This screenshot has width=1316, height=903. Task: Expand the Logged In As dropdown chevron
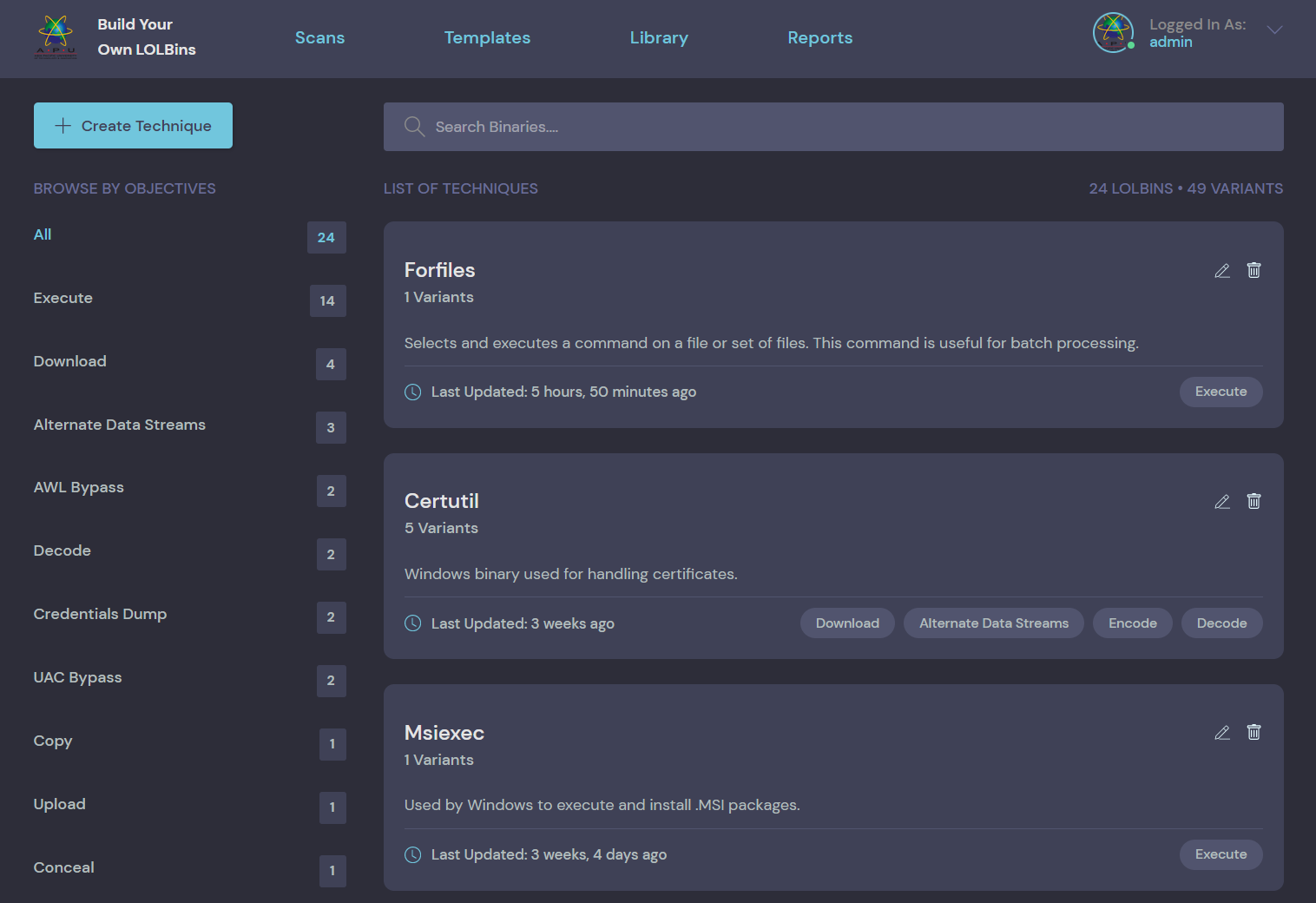pos(1274,30)
